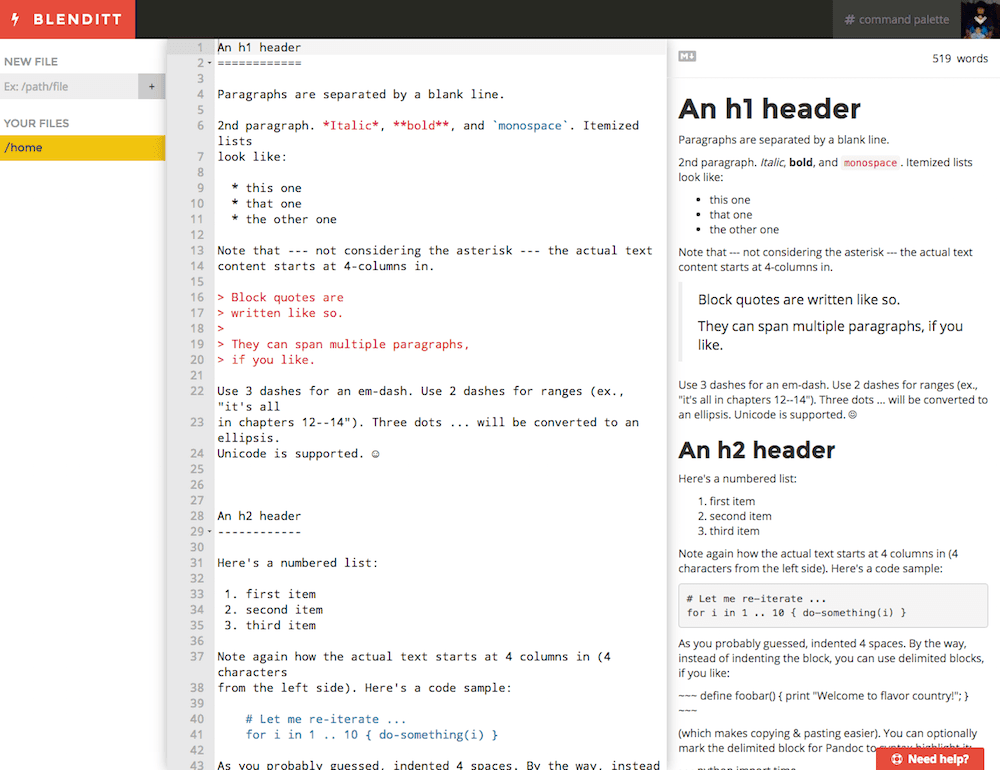Viewport: 1000px width, 770px height.
Task: Open the user avatar in top bar
Action: (x=980, y=19)
